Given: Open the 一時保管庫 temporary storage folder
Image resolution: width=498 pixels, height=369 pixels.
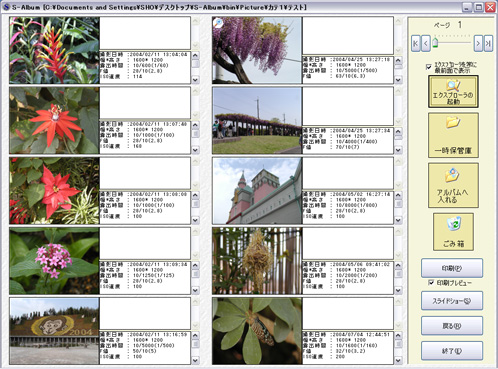Looking at the screenshot, I should tap(453, 135).
